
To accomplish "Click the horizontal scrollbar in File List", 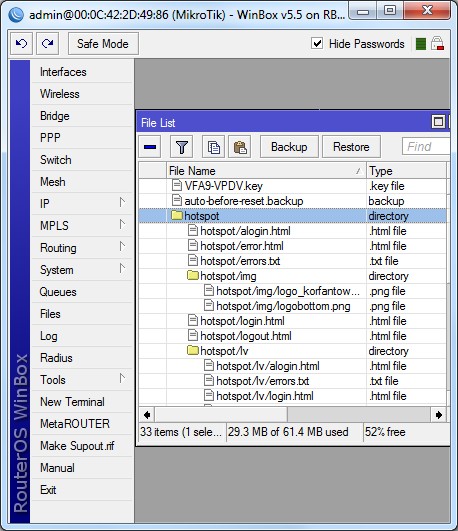I will 293,415.
